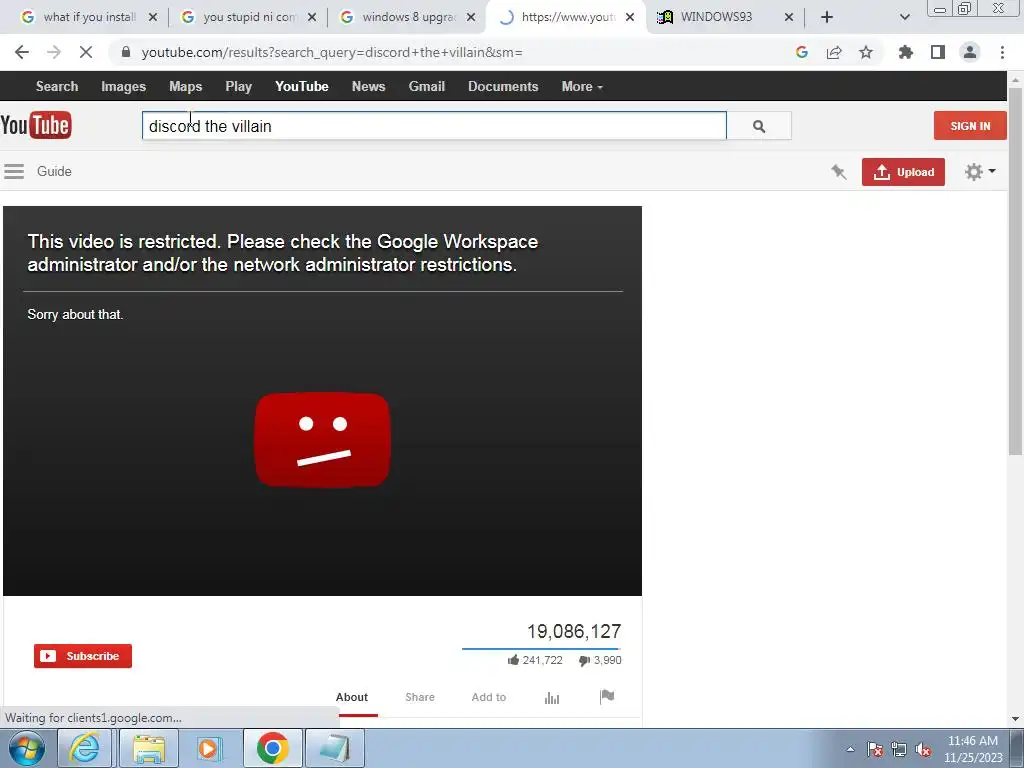Switch to 'windows 8 upgrac' tab

click(409, 17)
